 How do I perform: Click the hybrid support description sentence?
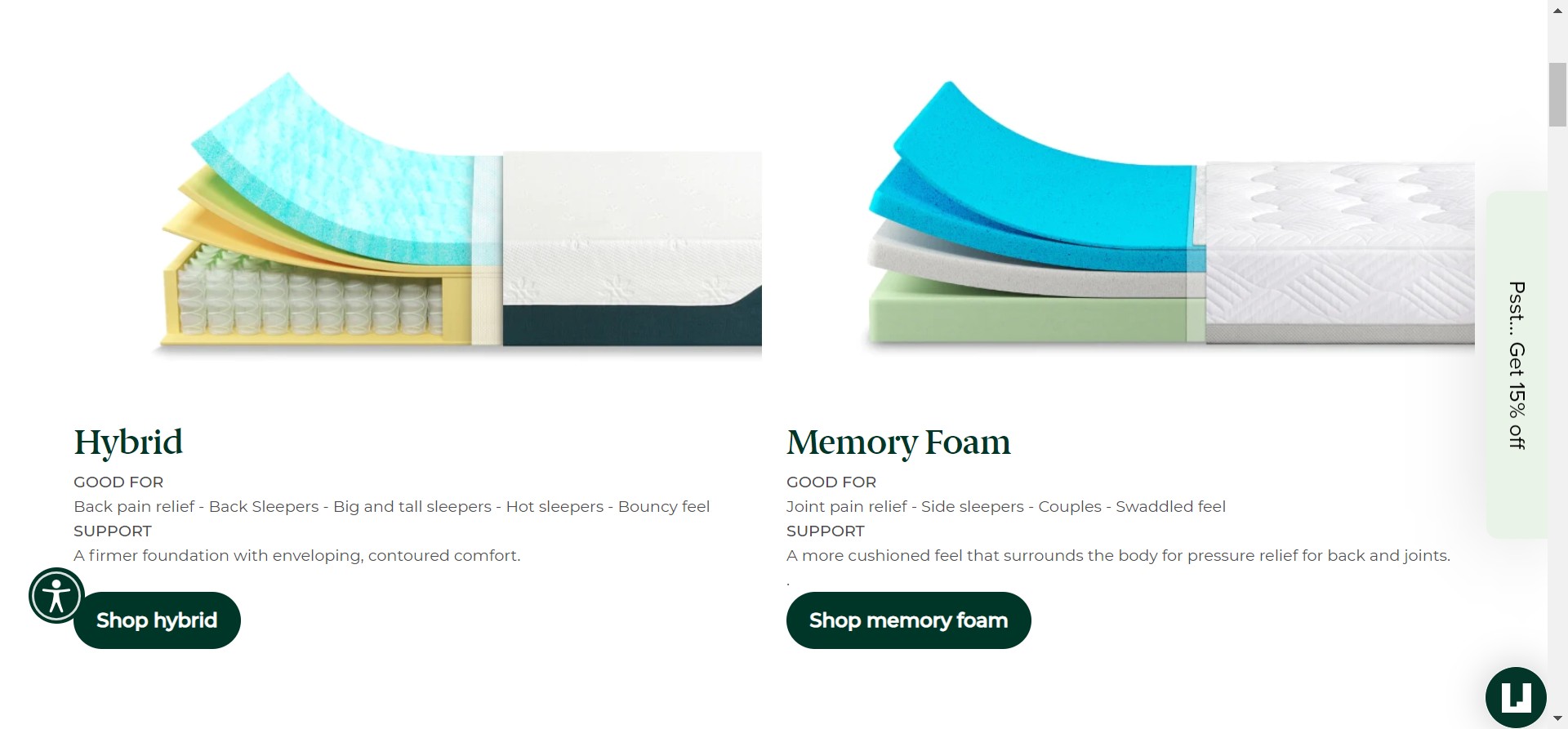click(296, 555)
